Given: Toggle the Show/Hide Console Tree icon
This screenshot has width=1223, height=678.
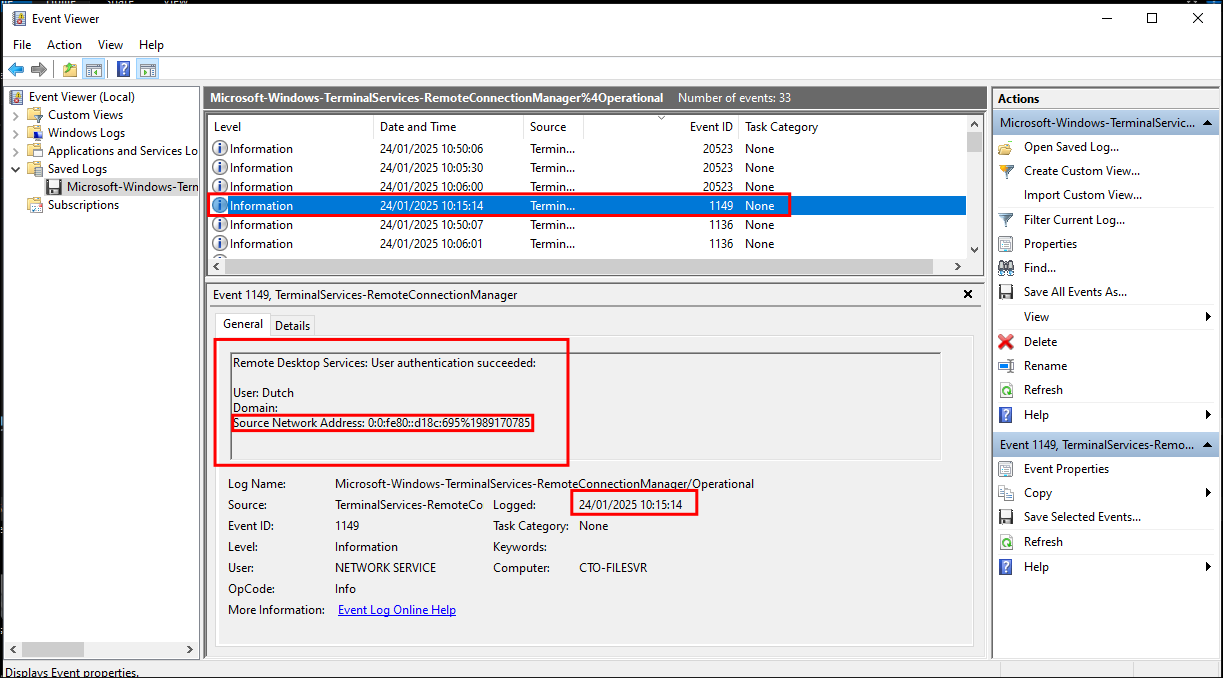Looking at the screenshot, I should [x=94, y=69].
